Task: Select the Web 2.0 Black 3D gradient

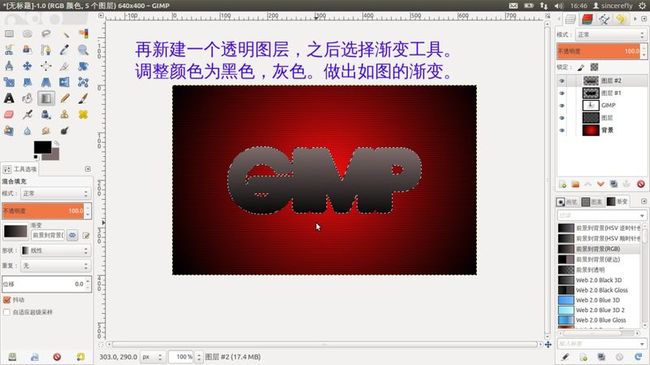Action: pyautogui.click(x=598, y=280)
